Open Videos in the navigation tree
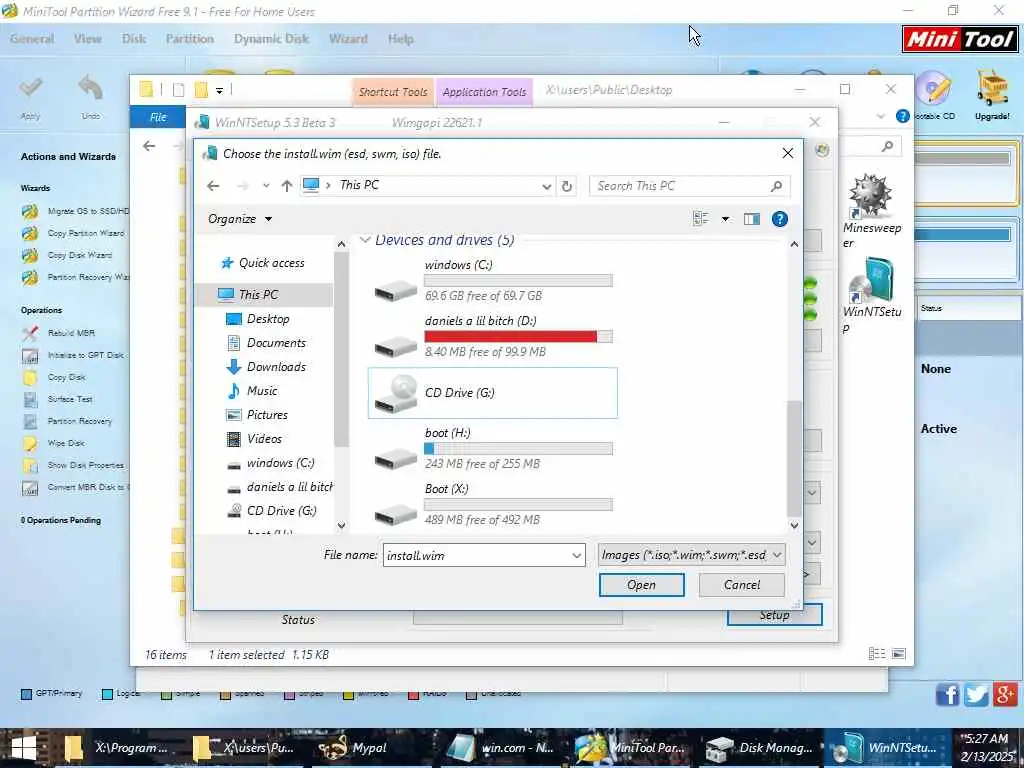1024x768 pixels. tap(257, 440)
